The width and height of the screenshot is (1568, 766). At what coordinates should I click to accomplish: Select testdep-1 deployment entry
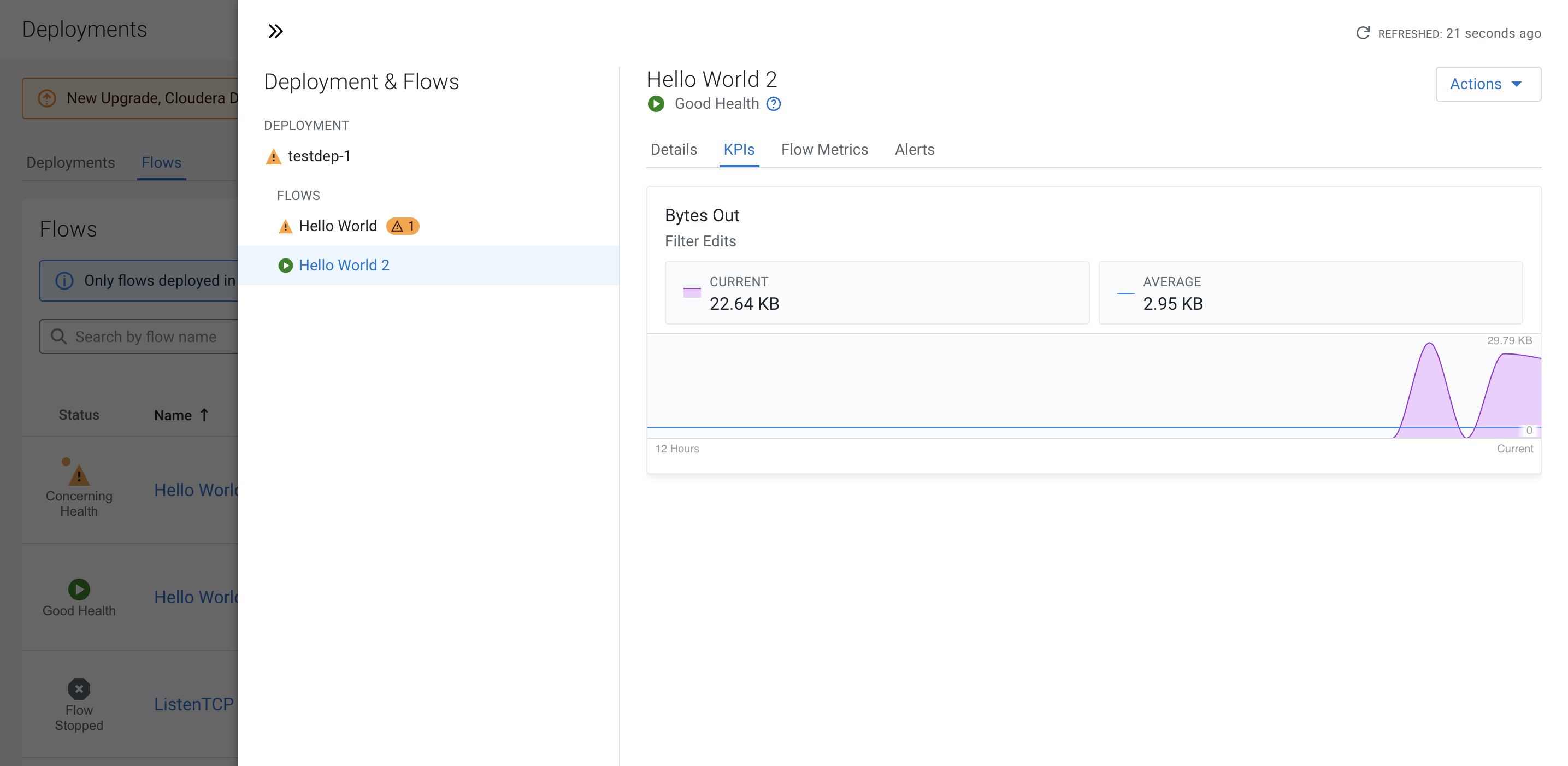pyautogui.click(x=319, y=156)
